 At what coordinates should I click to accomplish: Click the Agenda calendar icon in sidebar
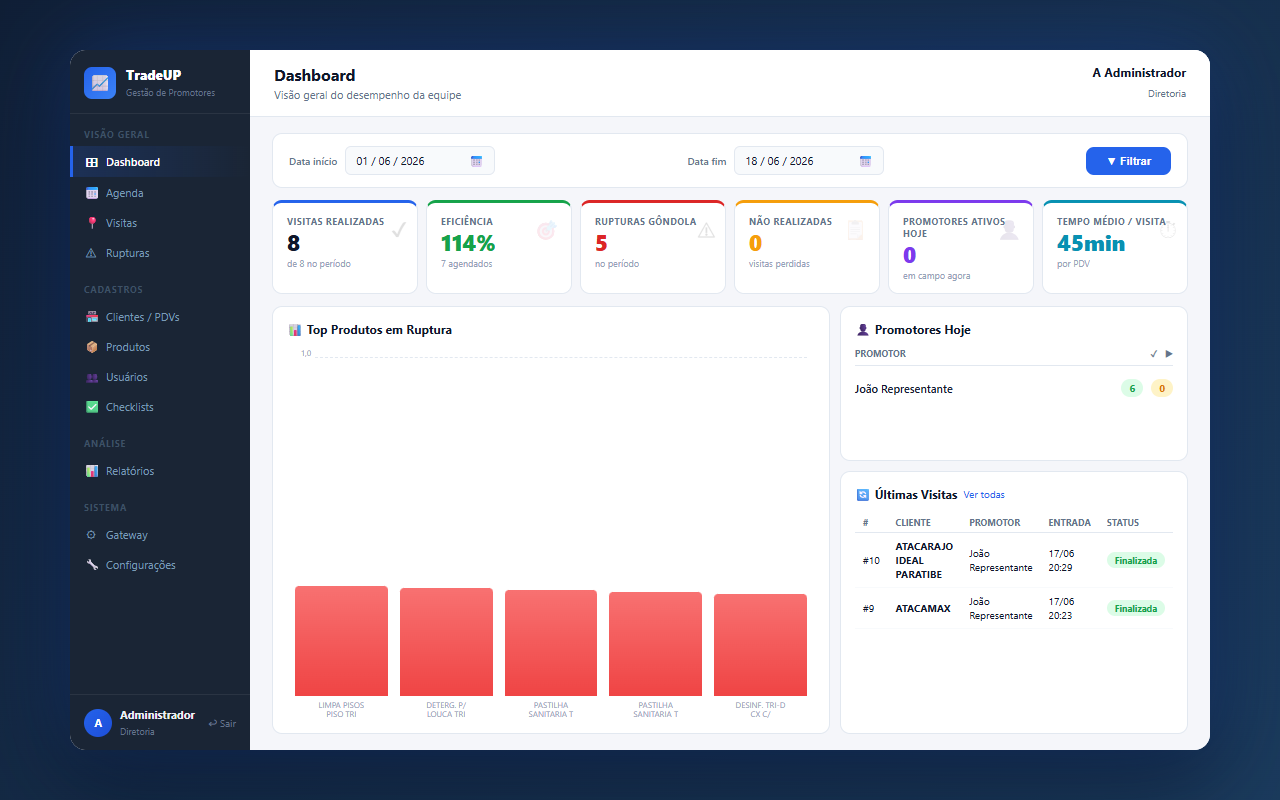coord(92,193)
